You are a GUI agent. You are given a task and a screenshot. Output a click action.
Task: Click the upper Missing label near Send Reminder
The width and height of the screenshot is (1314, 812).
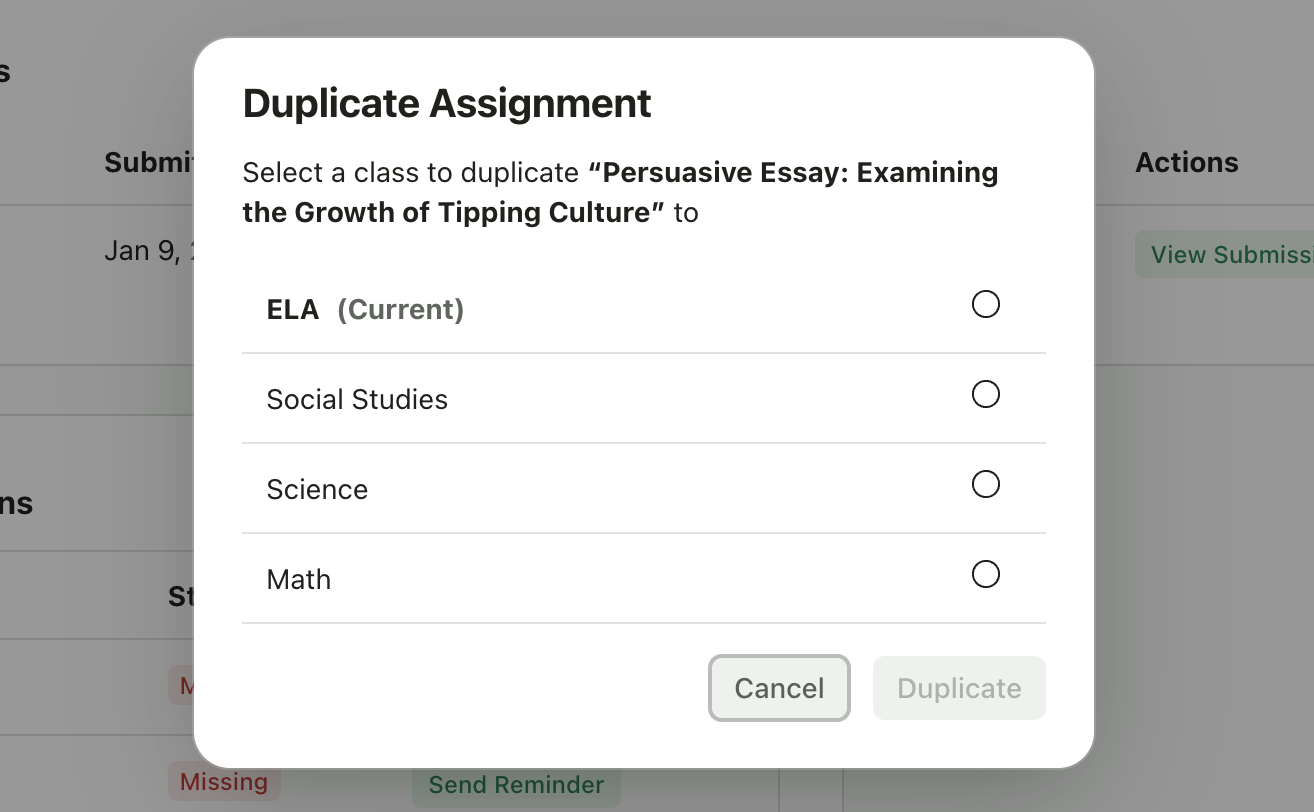point(190,685)
